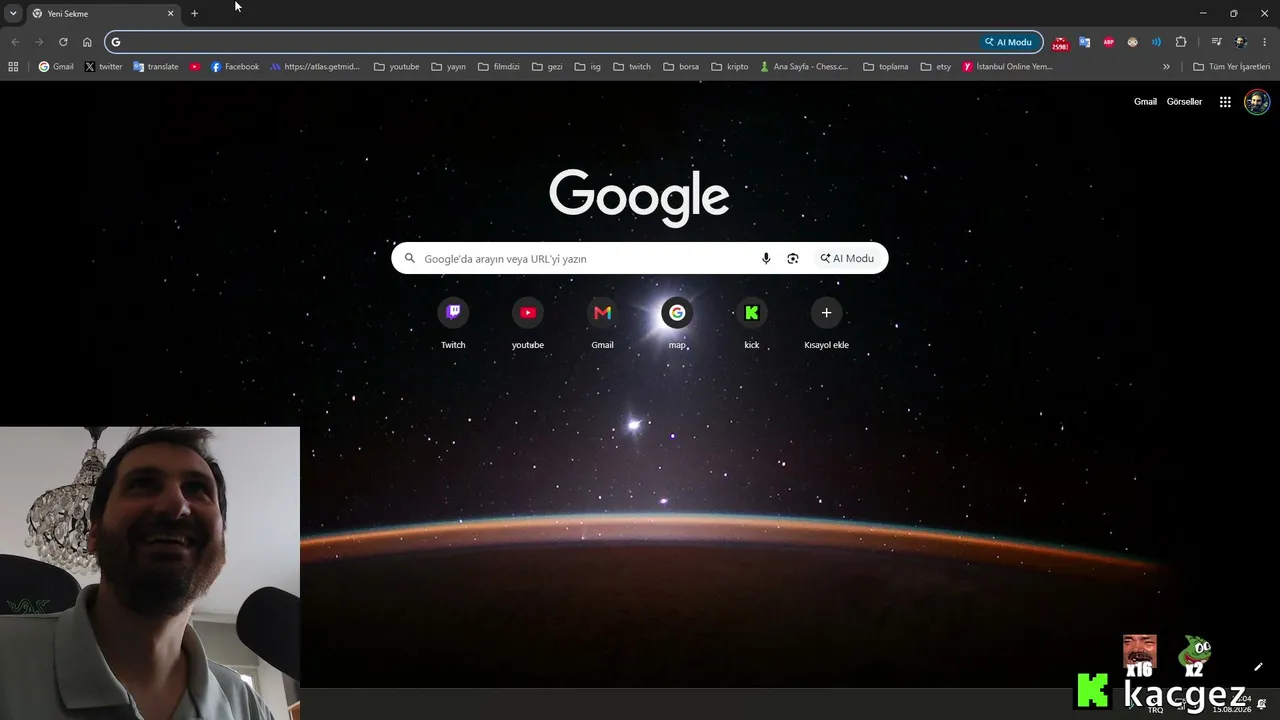Click the round face extension icon

pos(1132,42)
